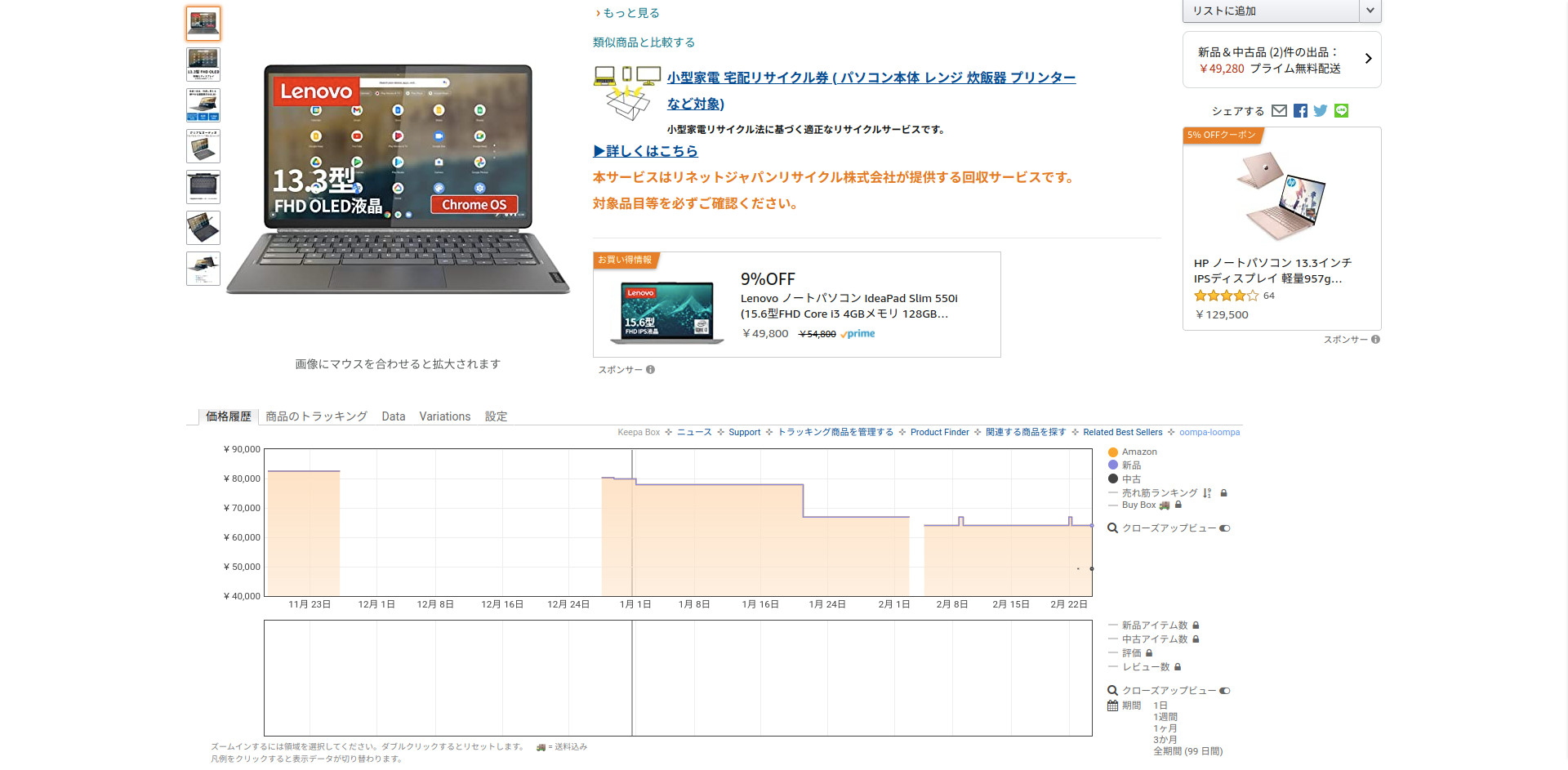
Task: Click sponsor info icon under Lenovo ad
Action: (651, 370)
